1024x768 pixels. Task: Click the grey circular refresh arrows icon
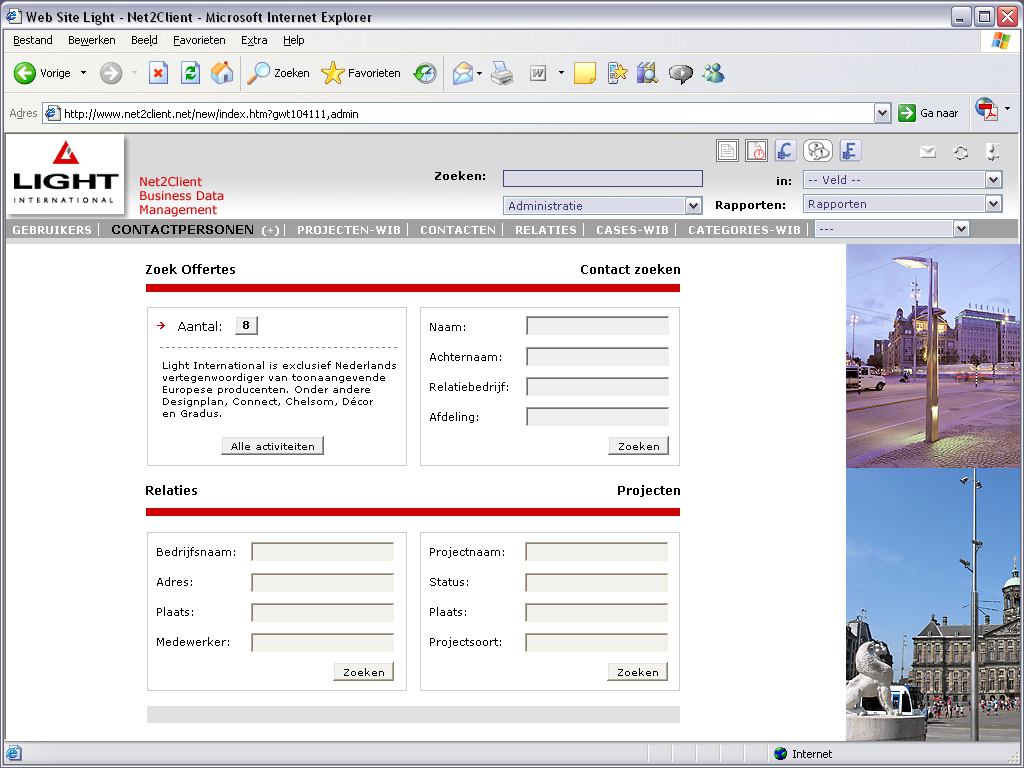[x=961, y=153]
